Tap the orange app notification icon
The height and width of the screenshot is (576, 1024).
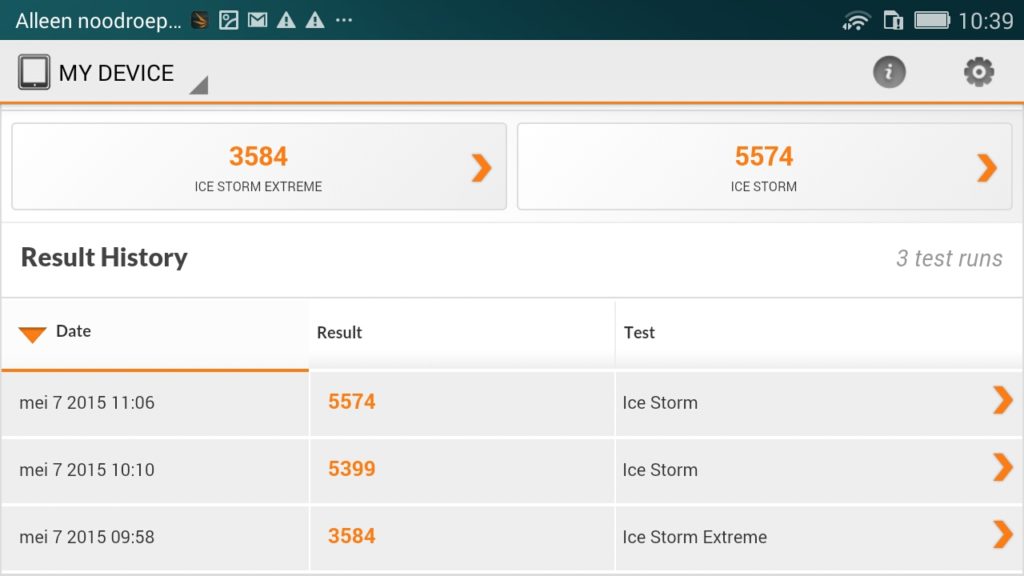[200, 21]
